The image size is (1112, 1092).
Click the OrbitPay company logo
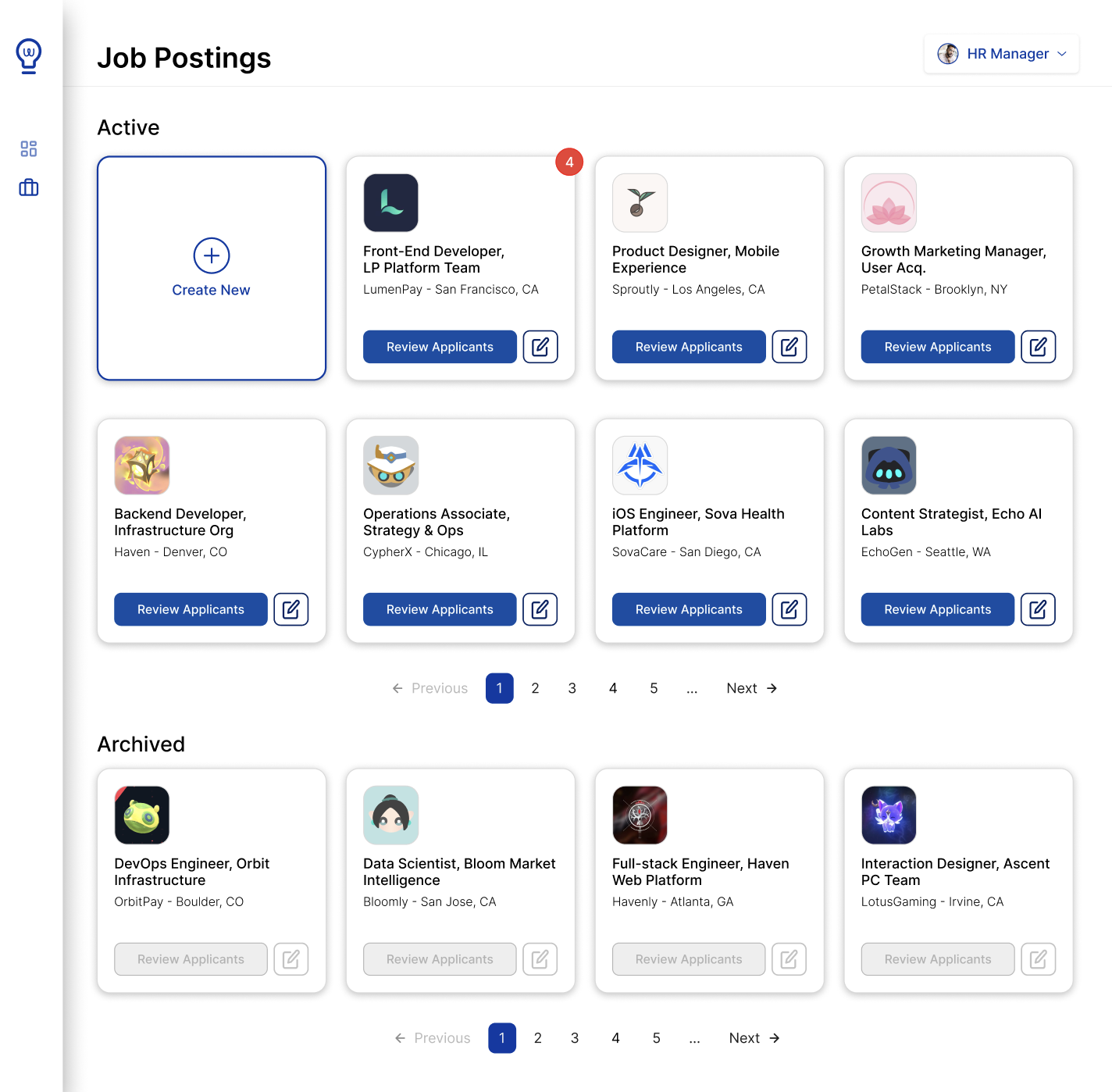142,815
